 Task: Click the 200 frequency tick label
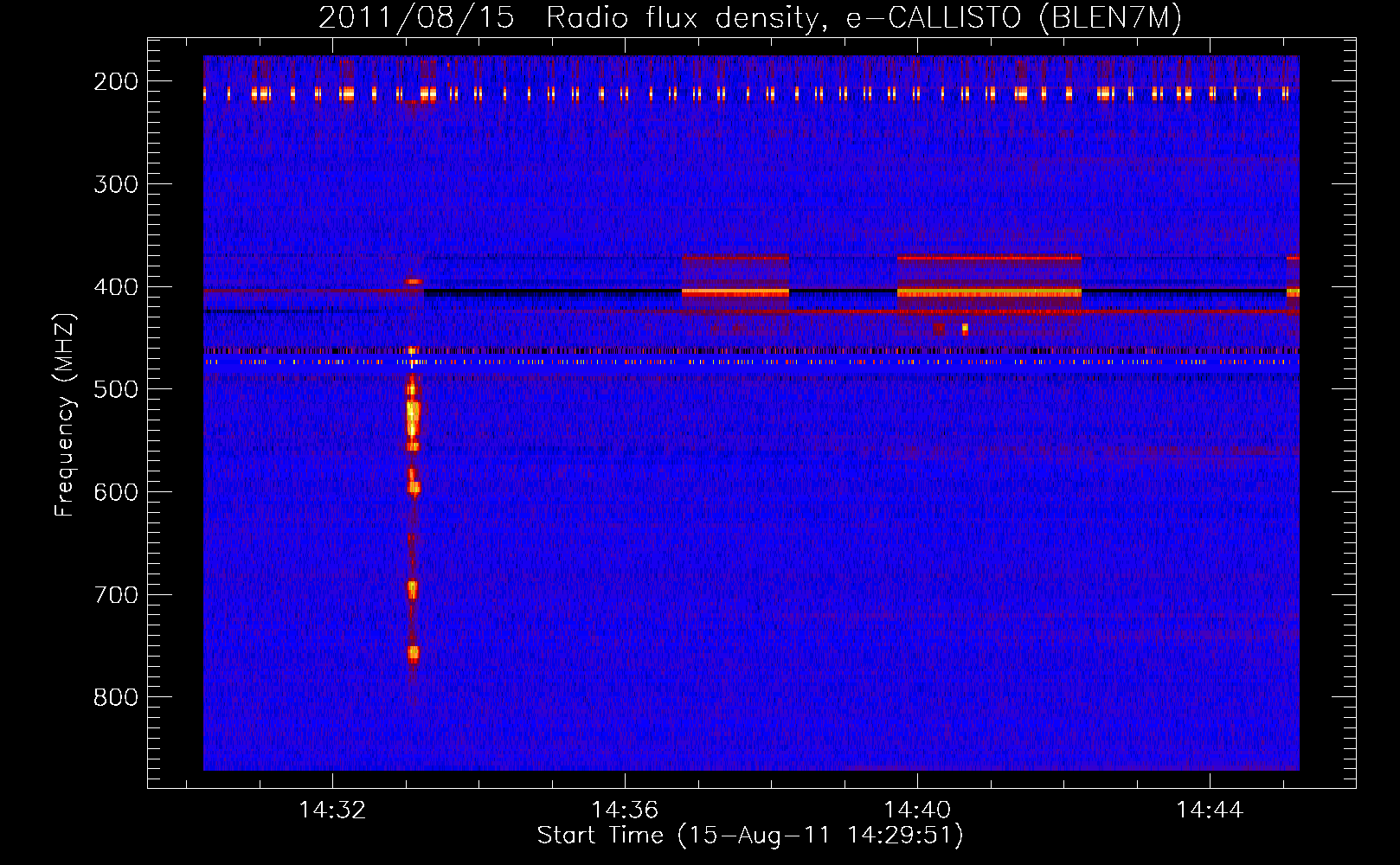point(116,81)
